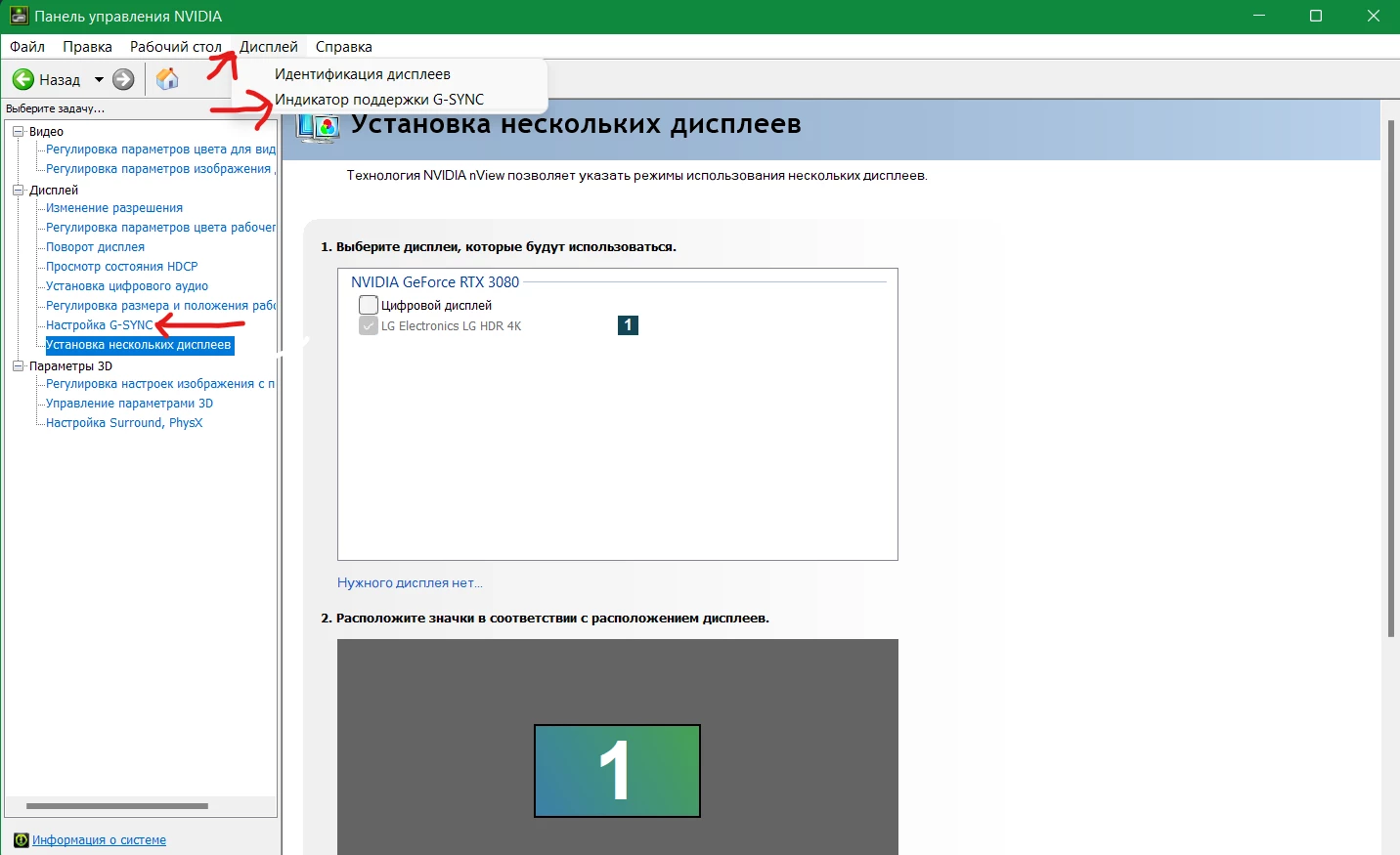The width and height of the screenshot is (1400, 855).
Task: Click the system information icon
Action: tap(22, 840)
